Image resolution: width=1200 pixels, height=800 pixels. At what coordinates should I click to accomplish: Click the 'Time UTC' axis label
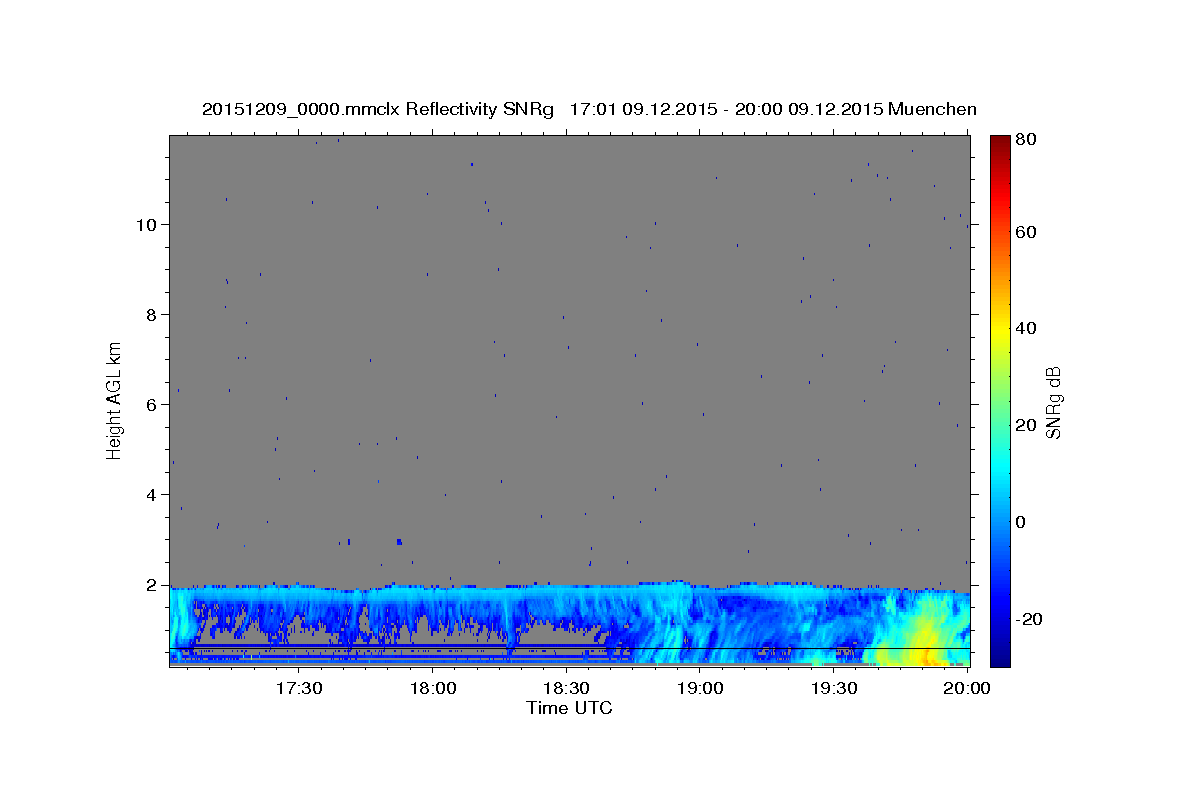569,708
